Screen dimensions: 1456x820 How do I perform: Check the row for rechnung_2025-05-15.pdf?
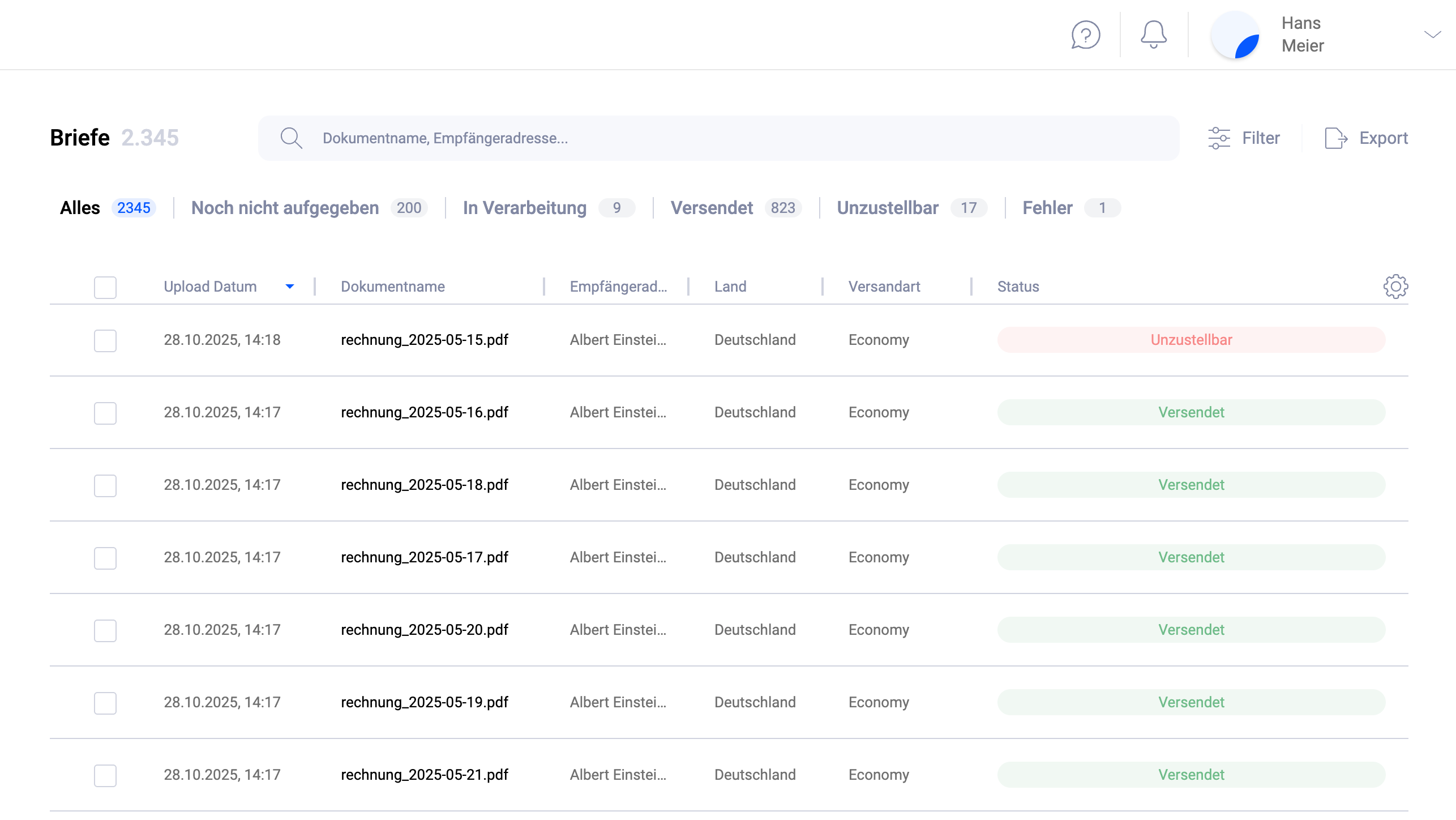(x=105, y=340)
